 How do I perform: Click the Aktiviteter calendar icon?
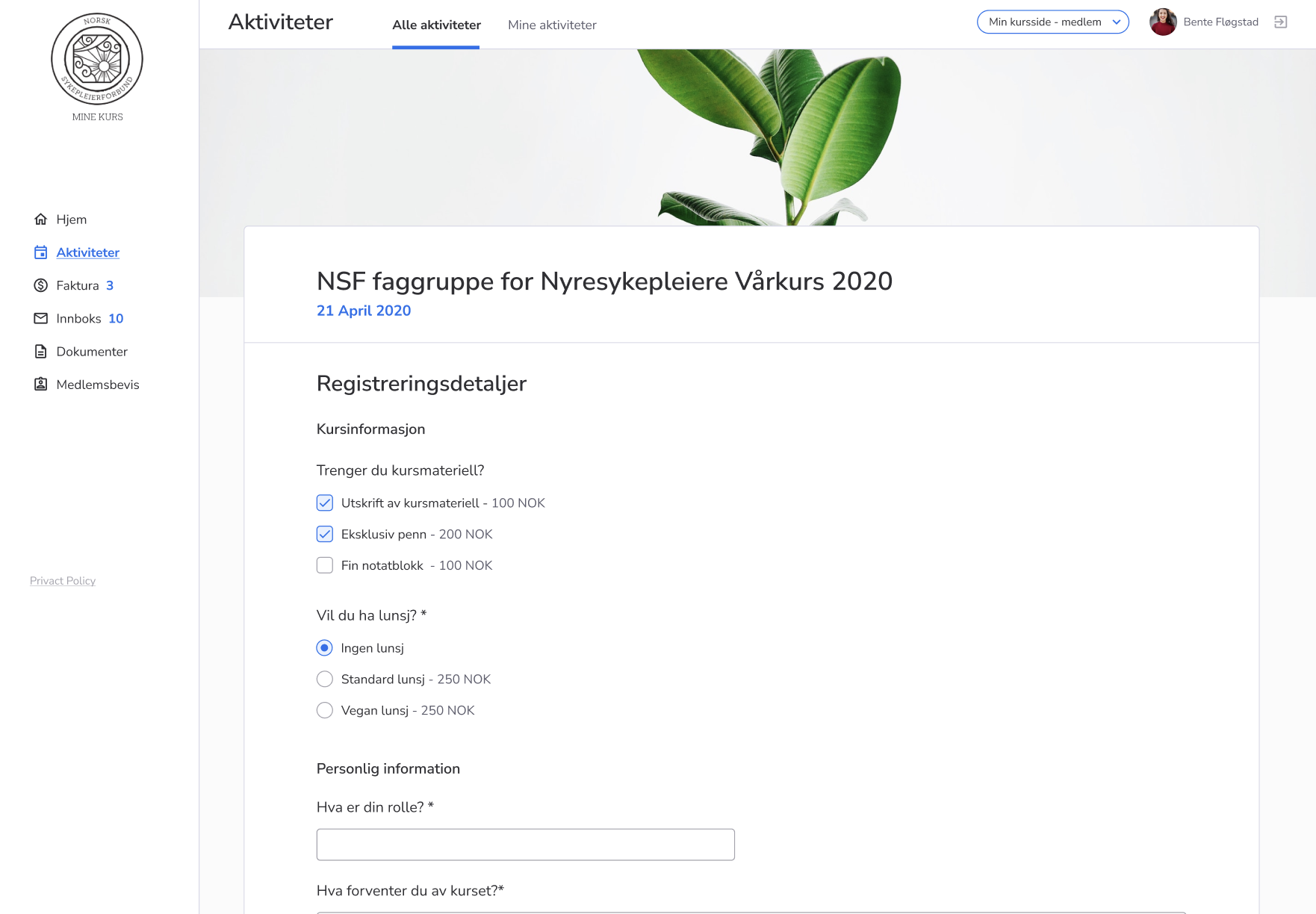pos(41,252)
